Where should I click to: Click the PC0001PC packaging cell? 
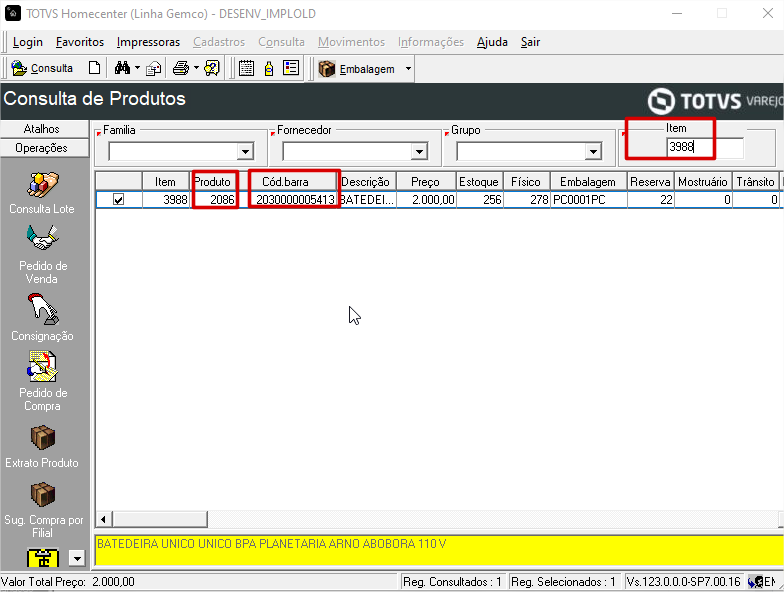[x=588, y=200]
